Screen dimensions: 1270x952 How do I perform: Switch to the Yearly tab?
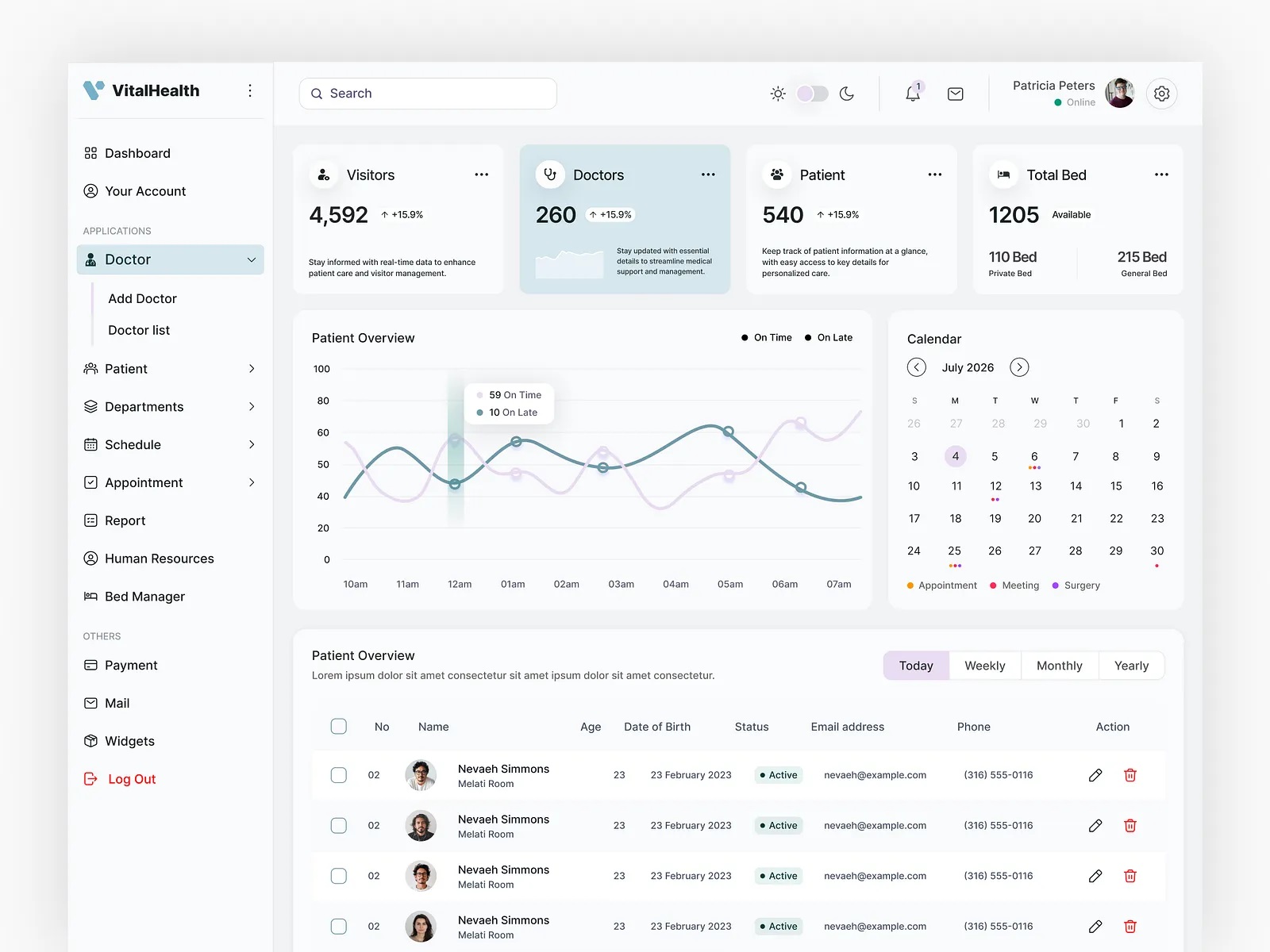1132,666
